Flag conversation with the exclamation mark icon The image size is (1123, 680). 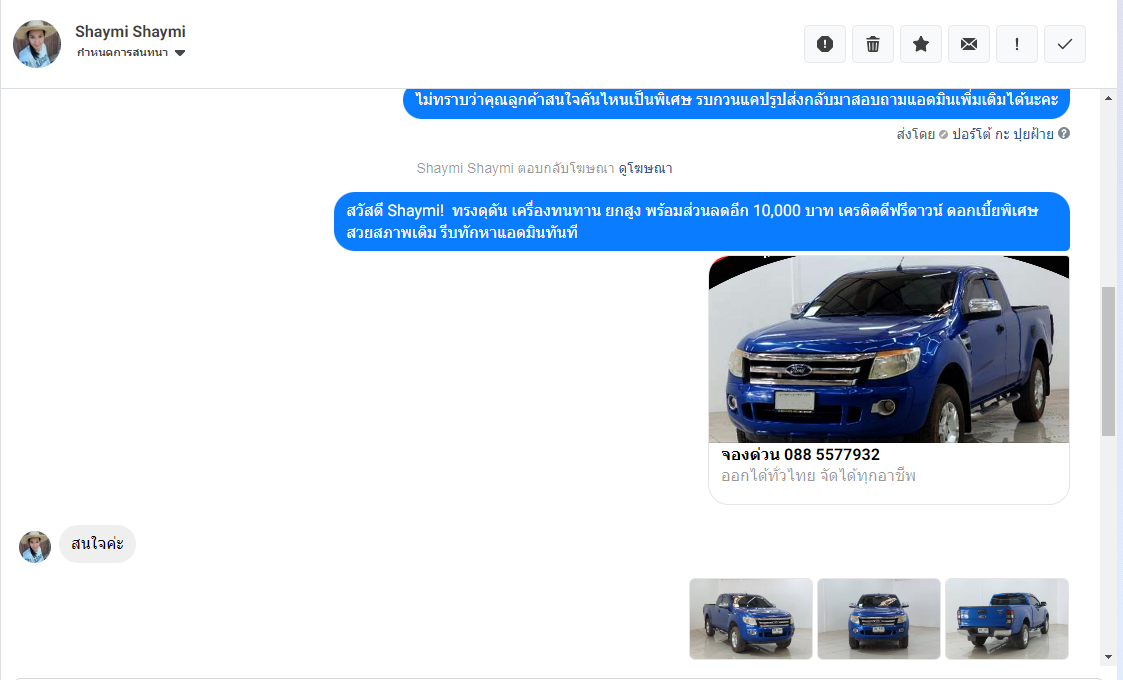tap(1016, 44)
